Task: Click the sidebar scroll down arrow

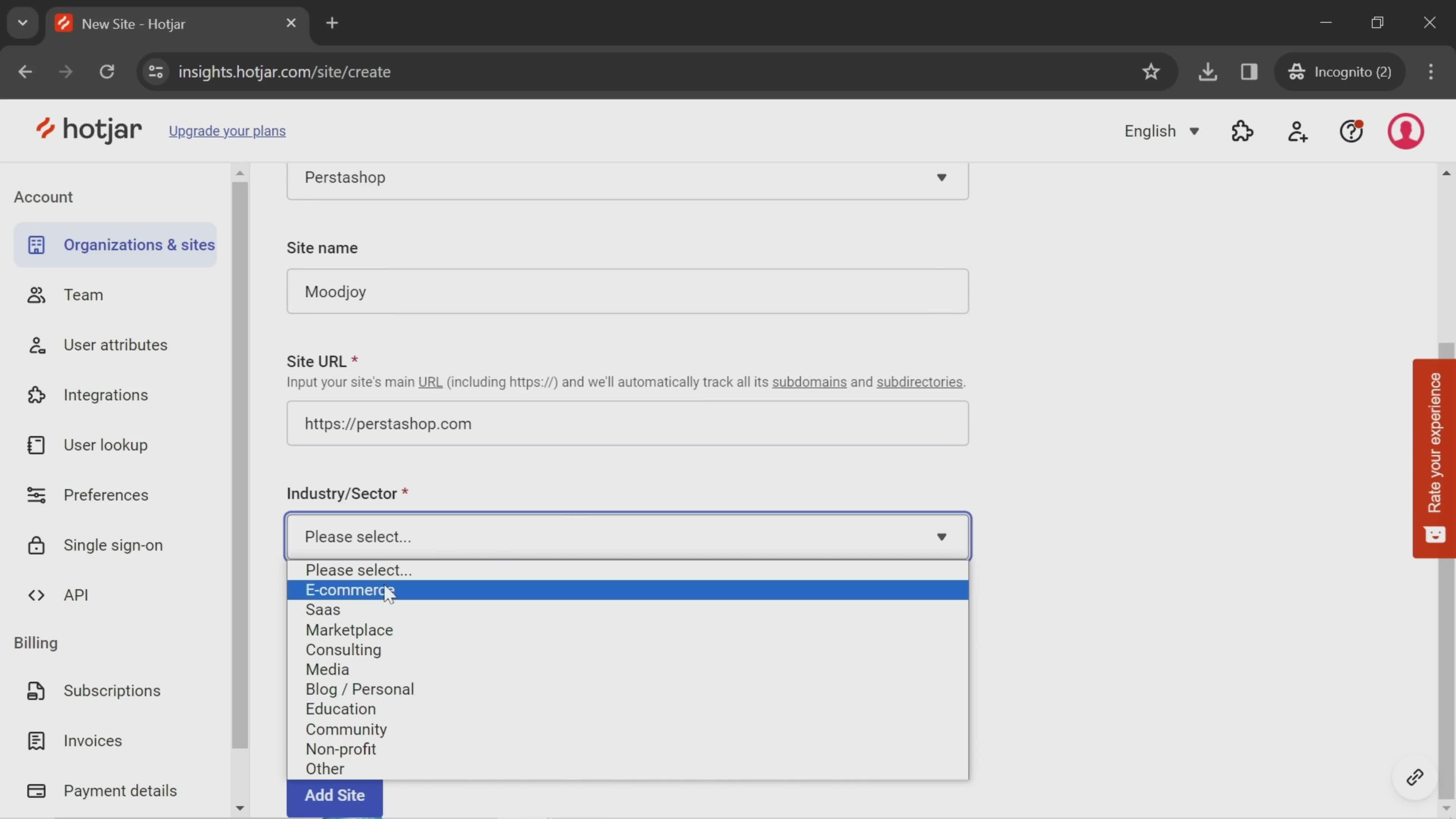Action: click(240, 808)
